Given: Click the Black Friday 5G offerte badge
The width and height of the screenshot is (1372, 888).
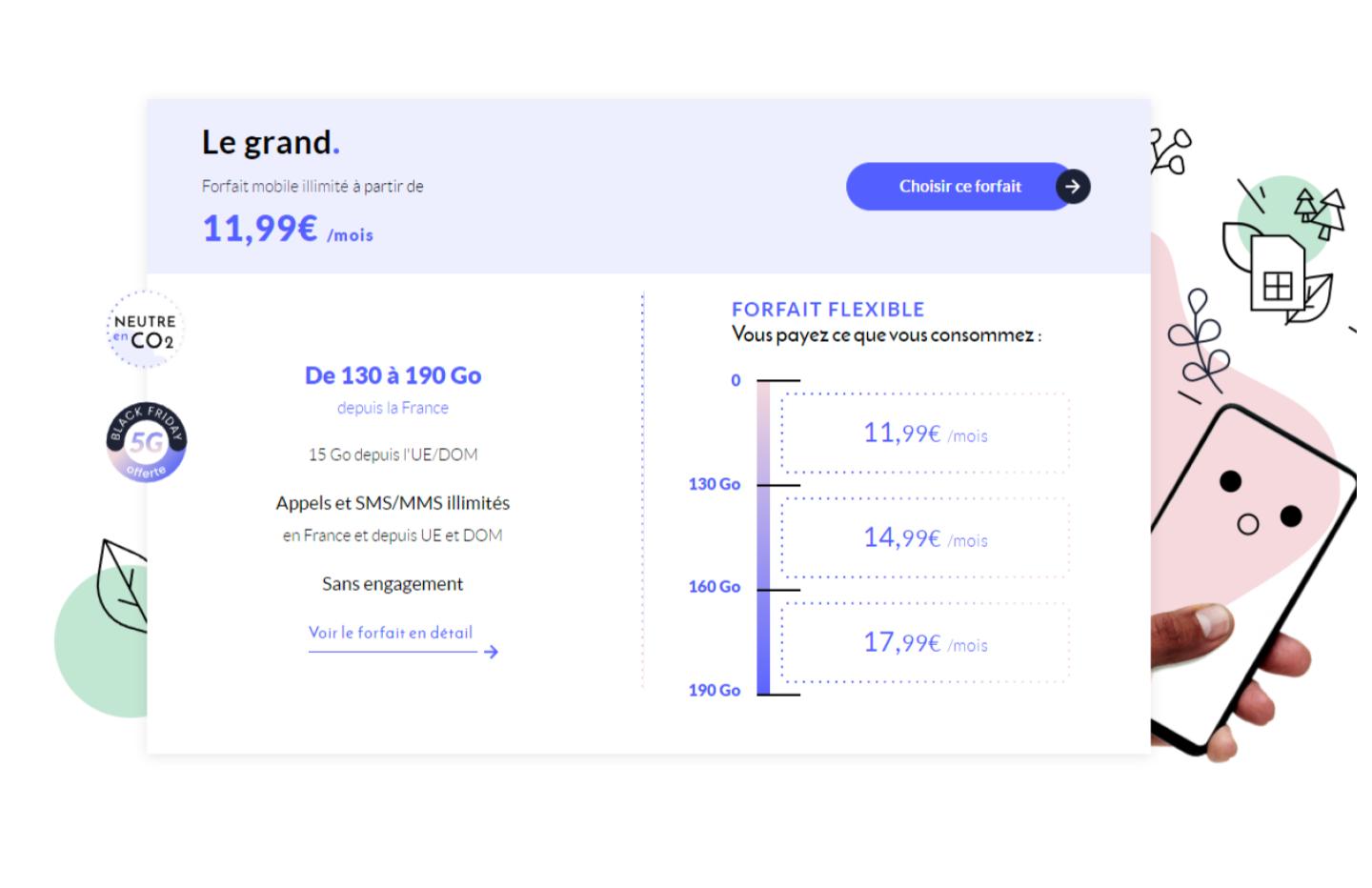Looking at the screenshot, I should click(146, 442).
